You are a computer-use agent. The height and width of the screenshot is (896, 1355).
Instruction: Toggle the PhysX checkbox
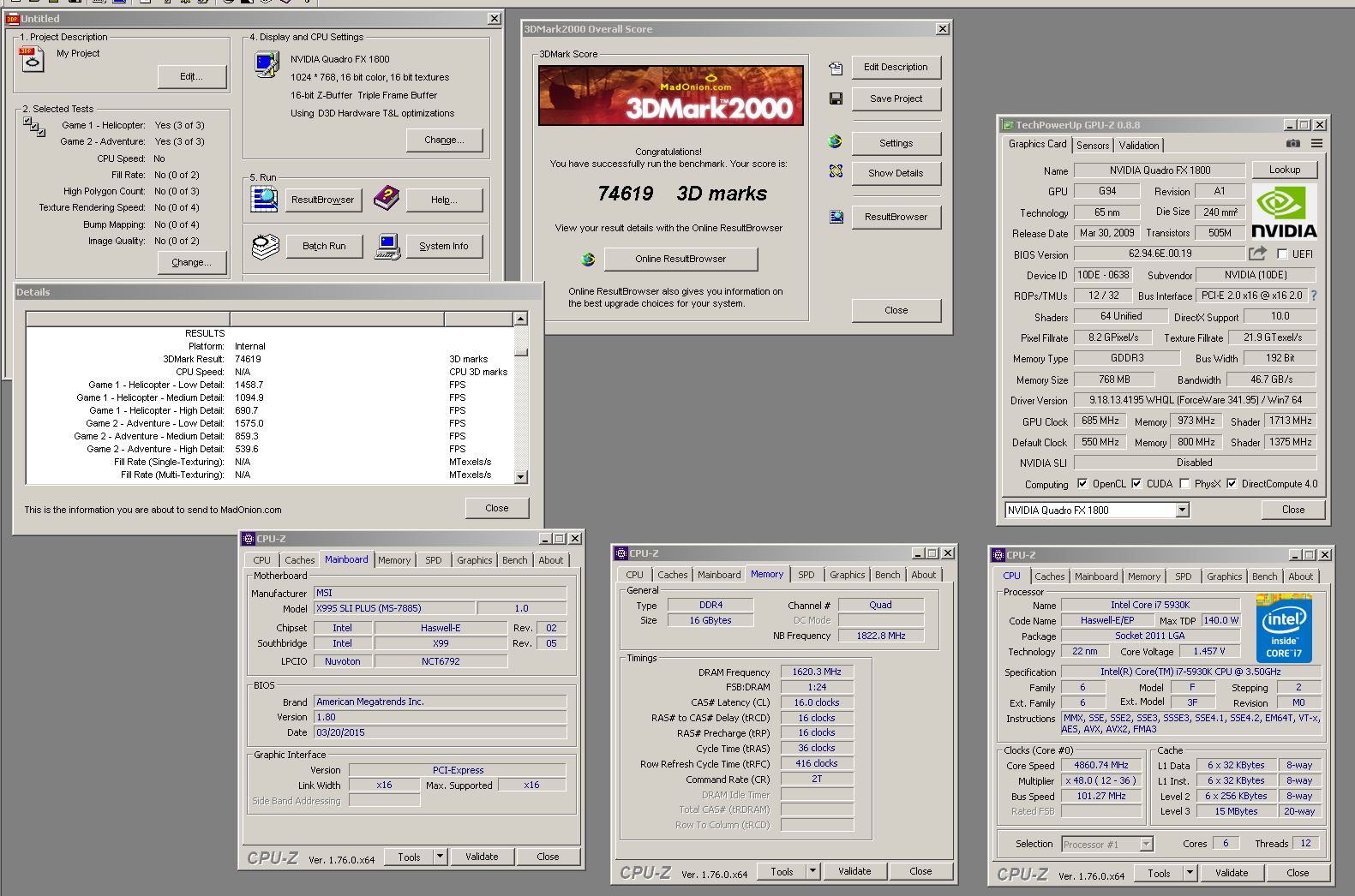(1184, 483)
